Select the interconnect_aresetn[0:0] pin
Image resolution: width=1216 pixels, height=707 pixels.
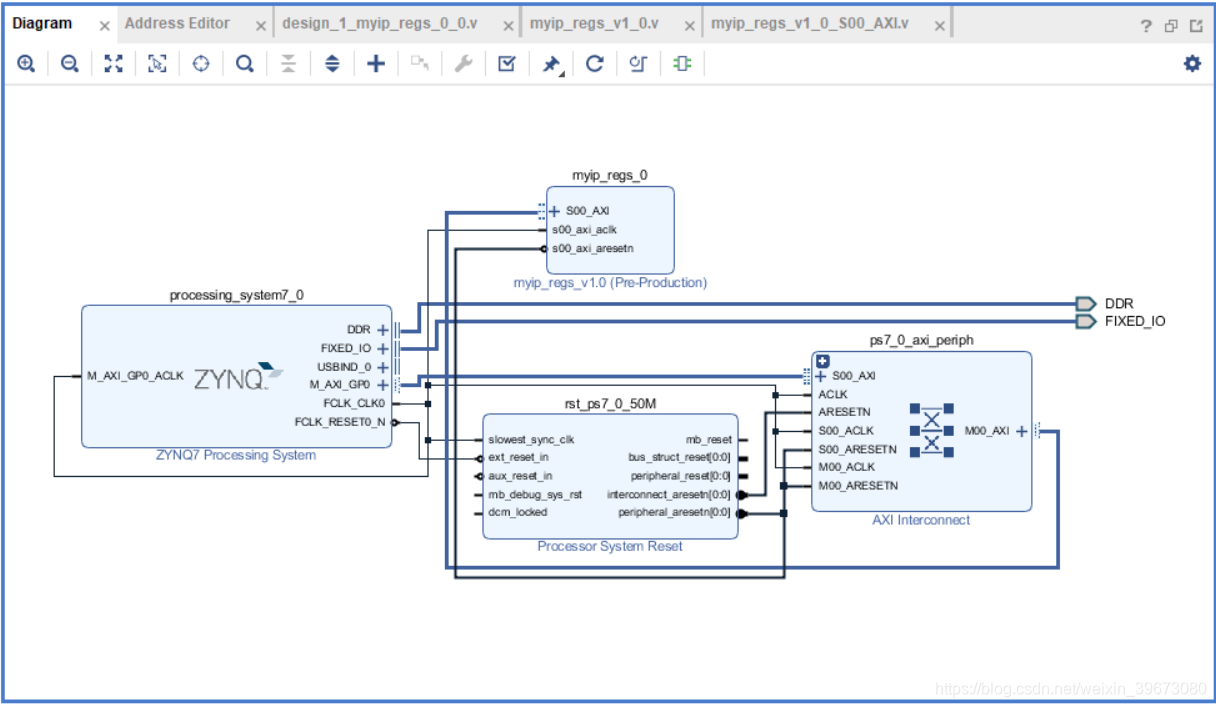point(669,494)
